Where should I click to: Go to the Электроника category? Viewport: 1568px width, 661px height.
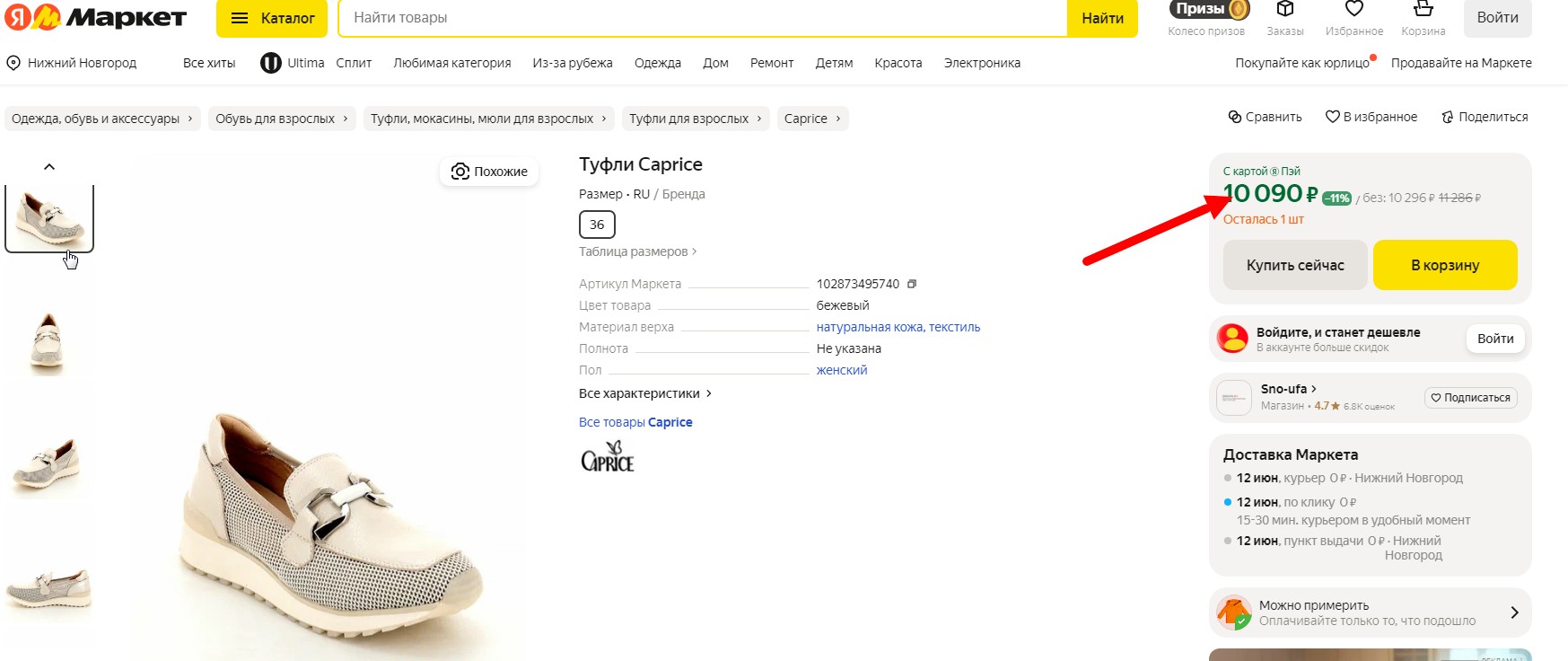(x=981, y=63)
